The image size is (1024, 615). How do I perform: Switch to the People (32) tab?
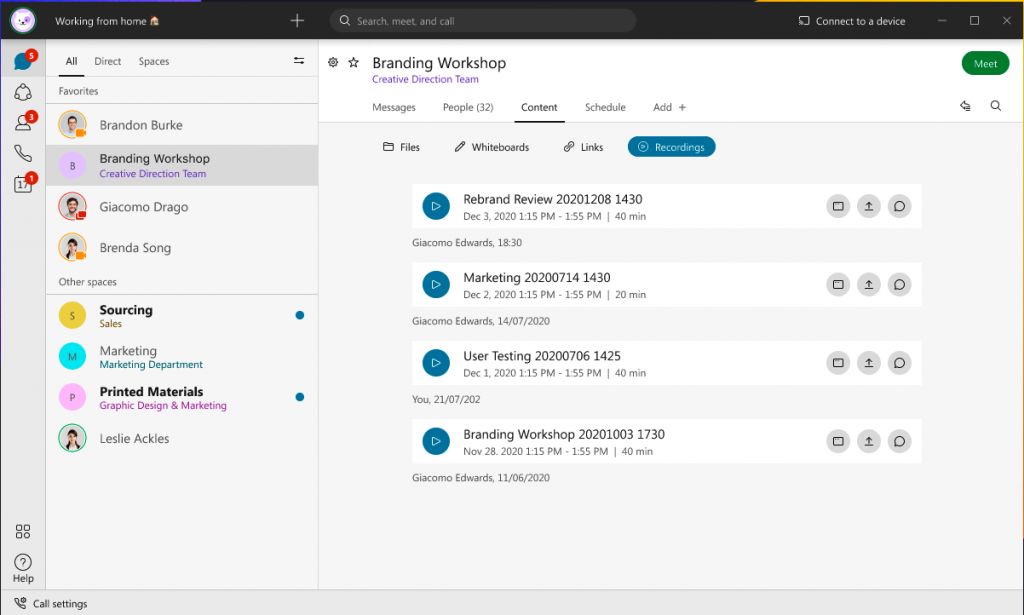[x=468, y=107]
